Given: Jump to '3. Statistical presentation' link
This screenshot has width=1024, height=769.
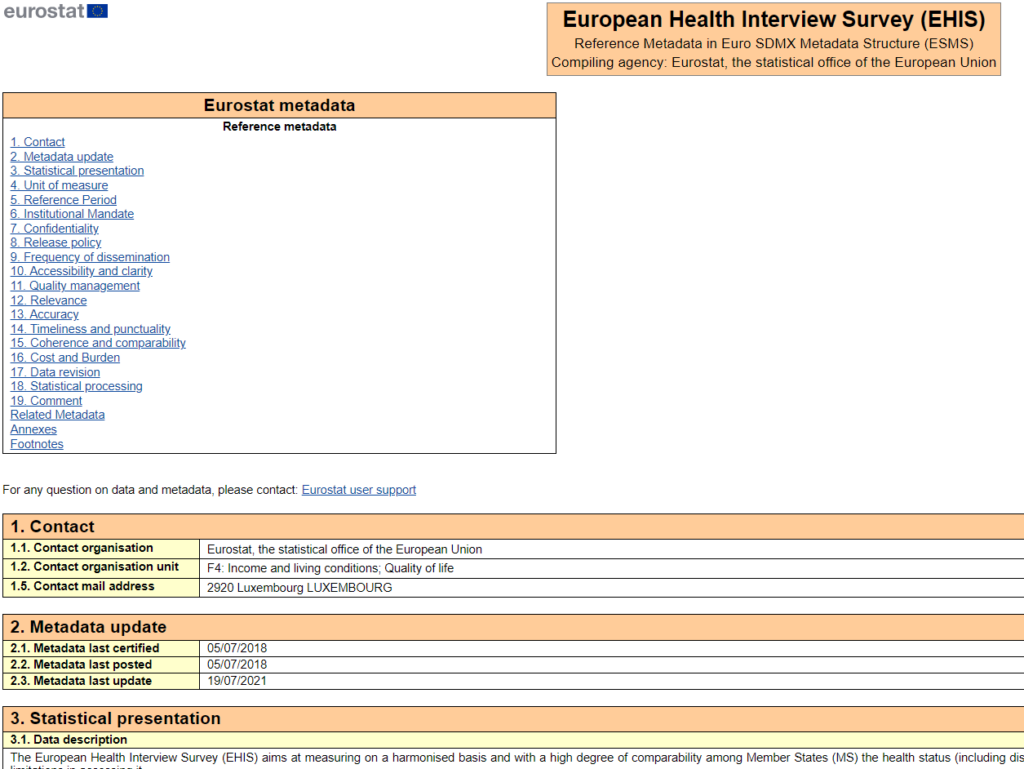Looking at the screenshot, I should tap(77, 171).
